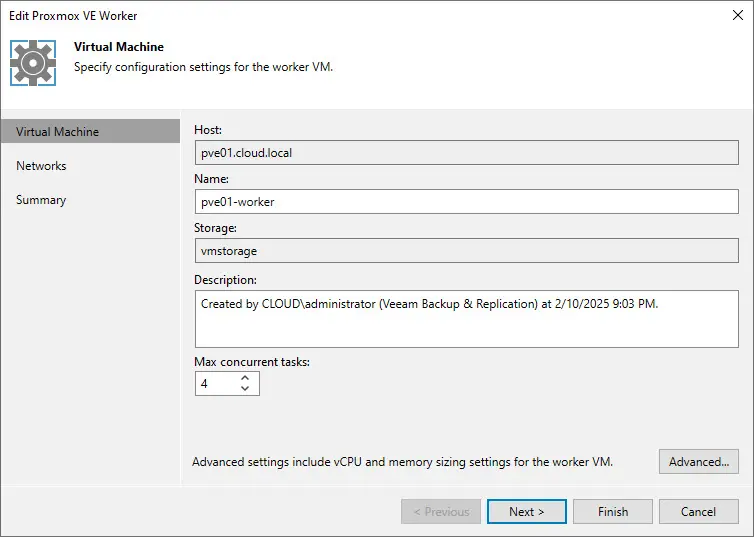
Task: Select the Virtual Machine wizard step
Action: (x=58, y=132)
